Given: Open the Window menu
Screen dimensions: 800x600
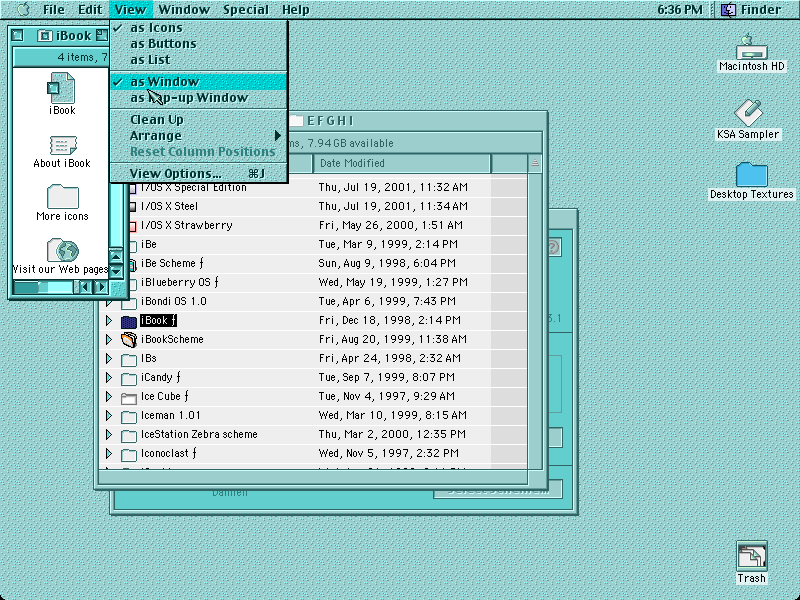Looking at the screenshot, I should pos(184,9).
